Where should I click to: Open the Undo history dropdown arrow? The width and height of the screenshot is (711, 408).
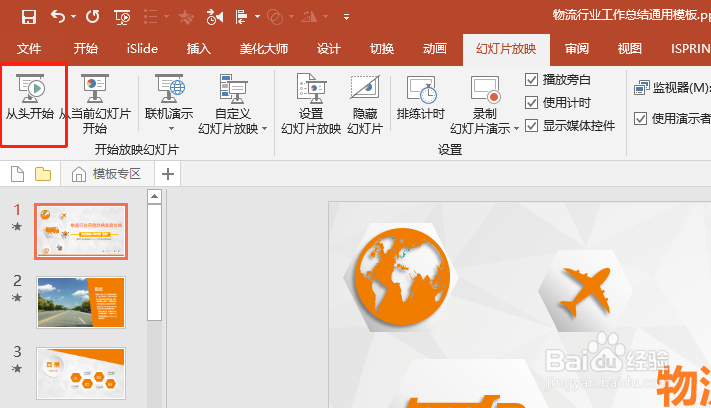73,17
